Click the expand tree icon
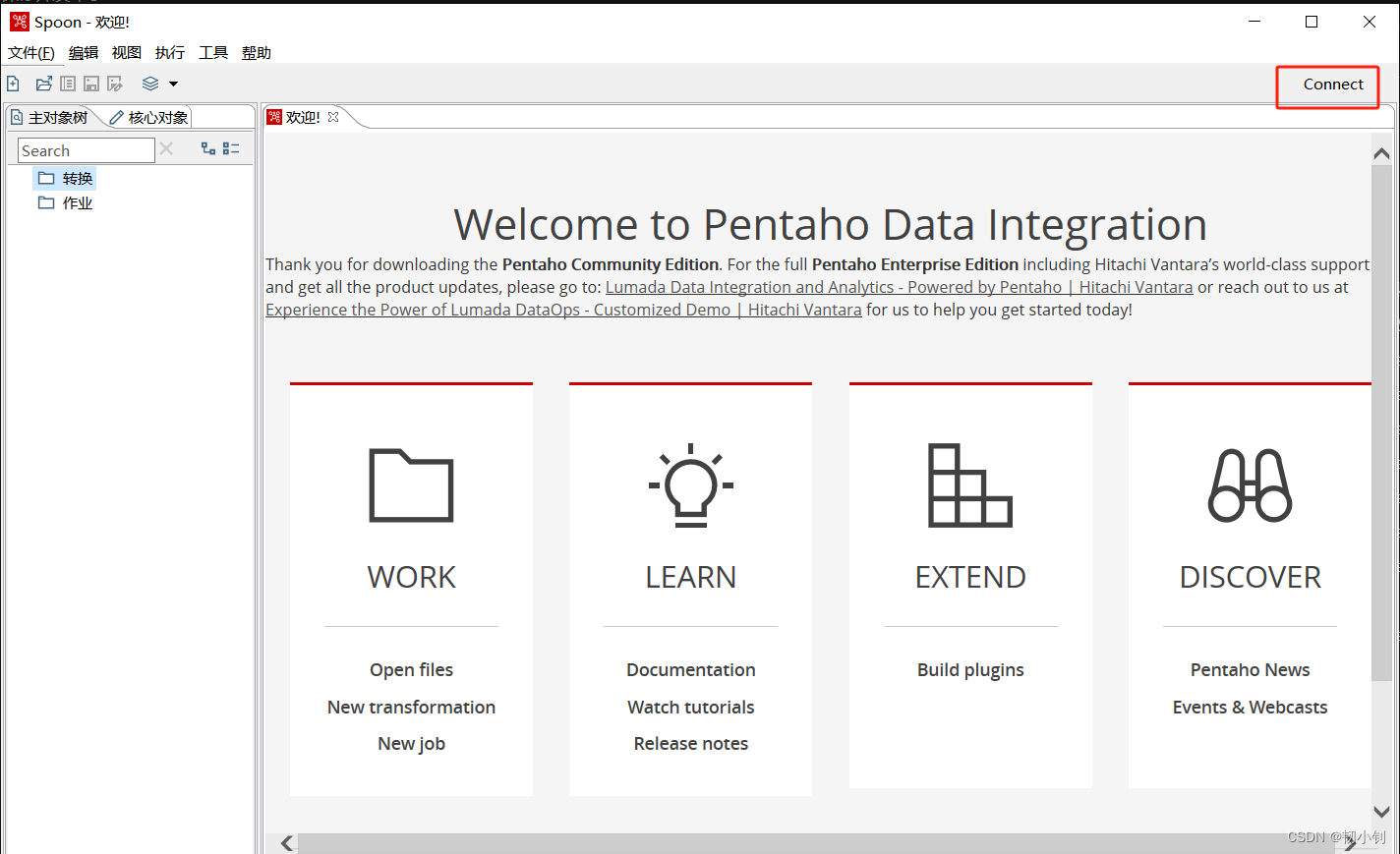1400x854 pixels. [208, 148]
